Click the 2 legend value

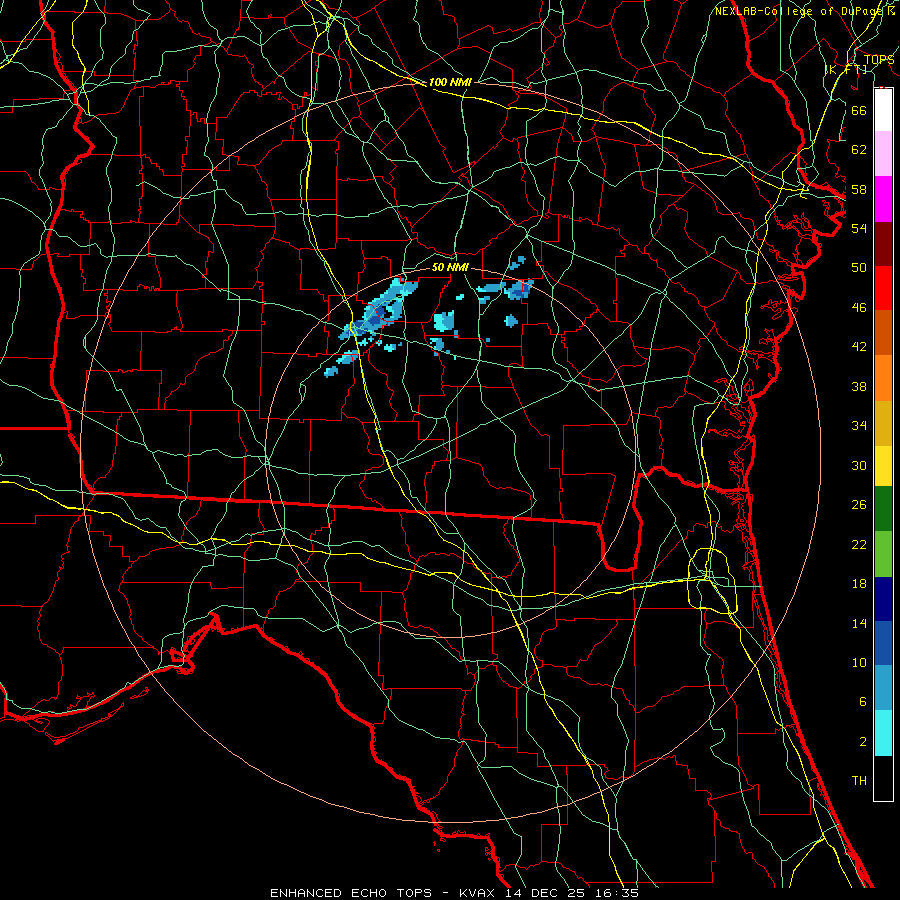(x=863, y=742)
